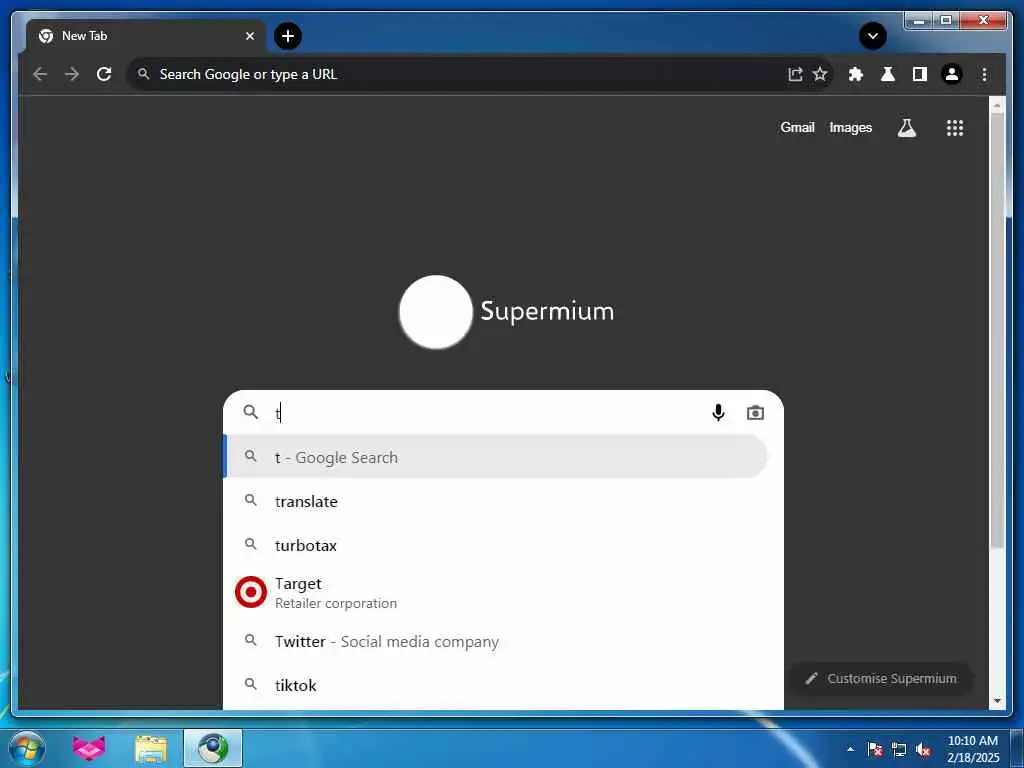Close the New Tab tab
The height and width of the screenshot is (768, 1024).
click(x=249, y=36)
